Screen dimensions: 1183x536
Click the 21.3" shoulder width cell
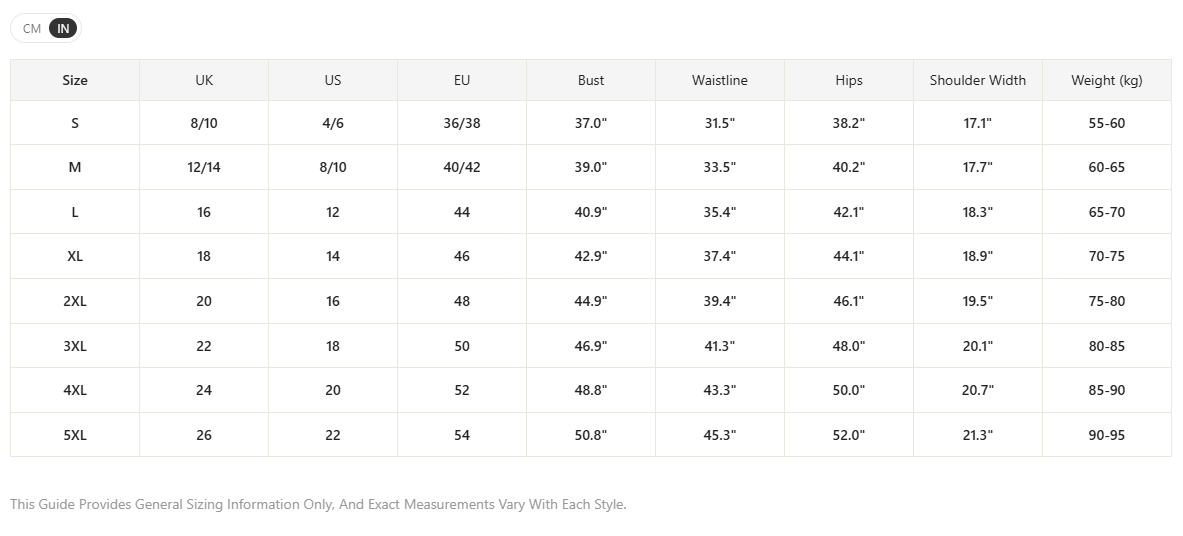point(978,436)
